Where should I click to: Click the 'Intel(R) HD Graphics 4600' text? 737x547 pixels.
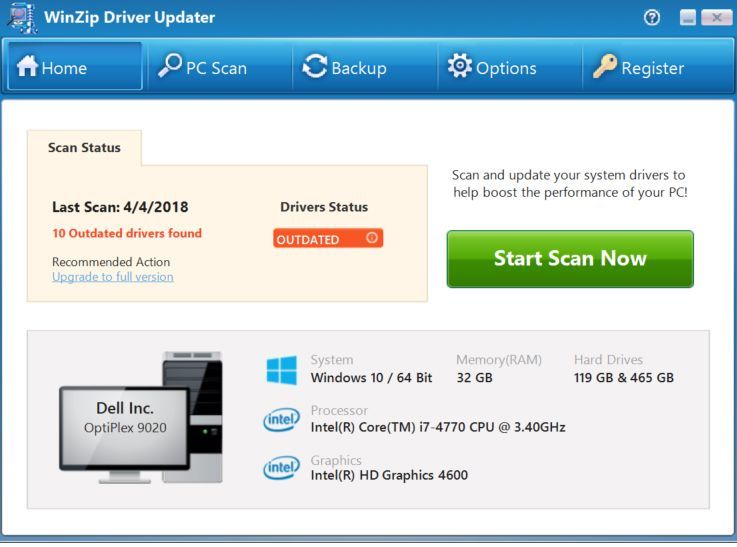pos(389,476)
